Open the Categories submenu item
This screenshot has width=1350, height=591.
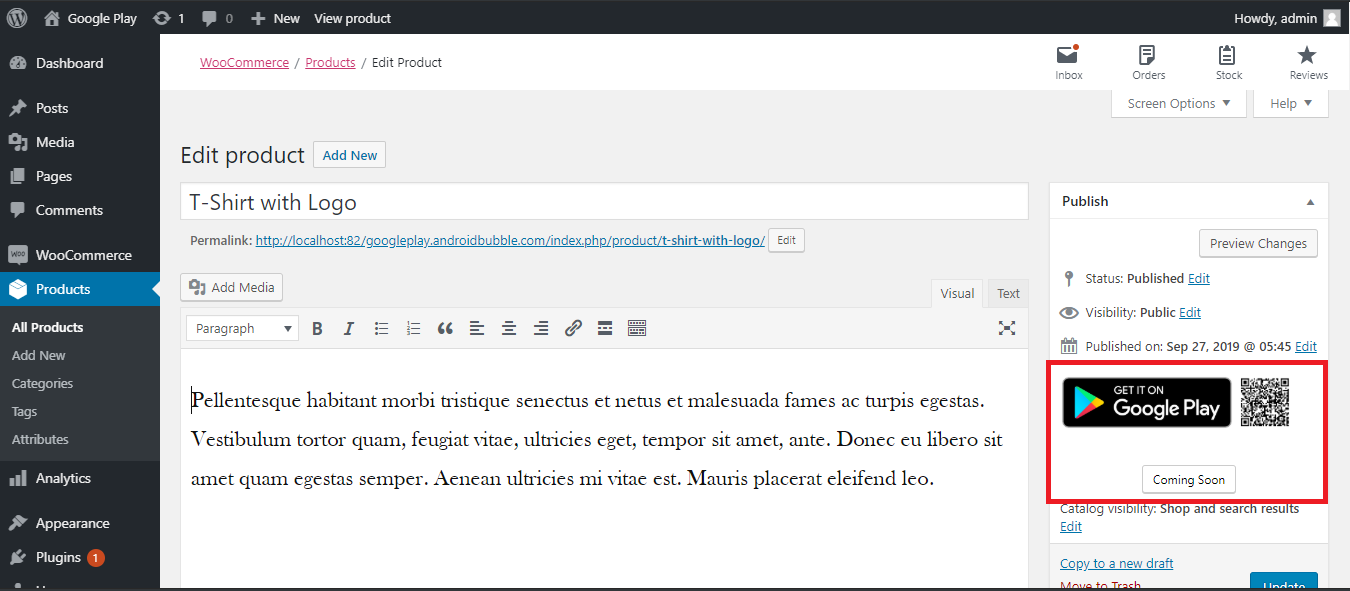click(x=42, y=383)
